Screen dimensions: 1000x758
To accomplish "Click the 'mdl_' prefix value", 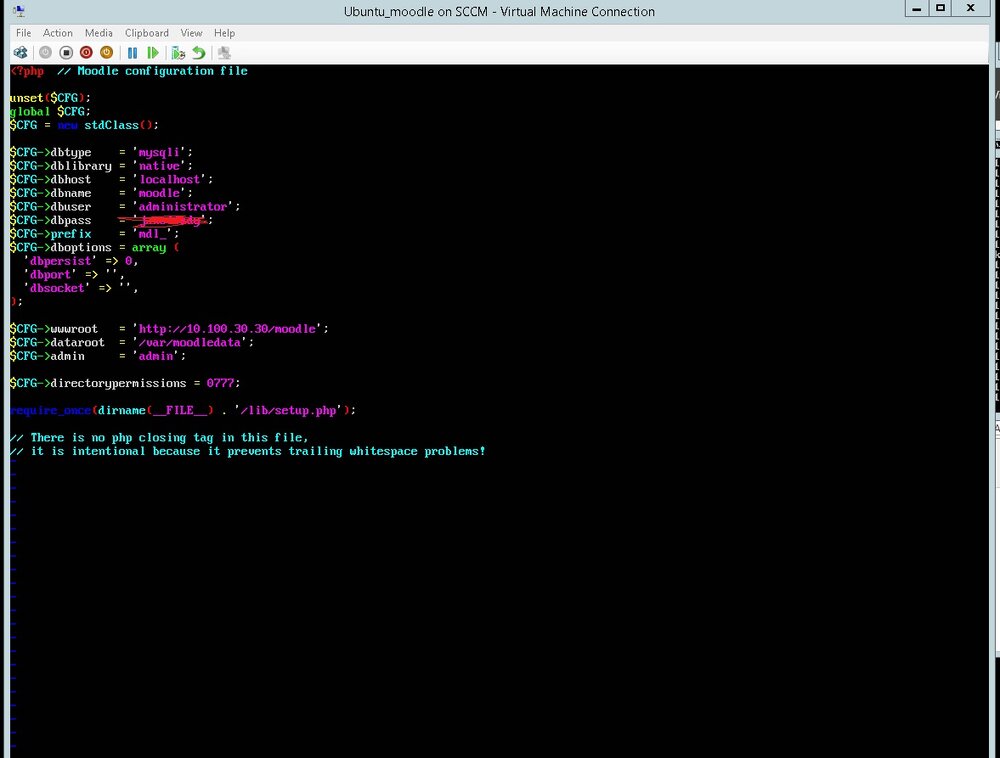I will (152, 234).
